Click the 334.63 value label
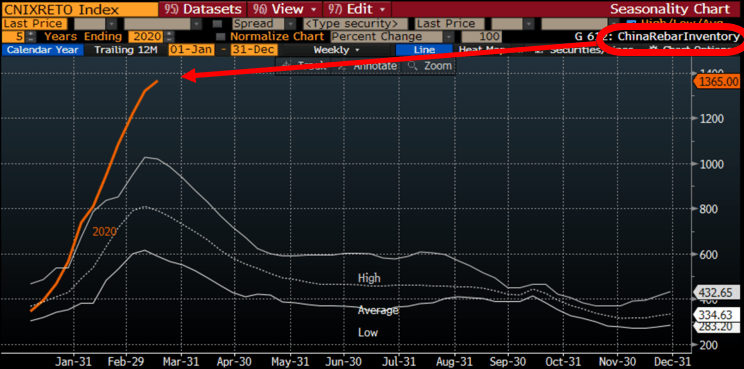Screen dimensions: 744x369 pyautogui.click(x=717, y=314)
